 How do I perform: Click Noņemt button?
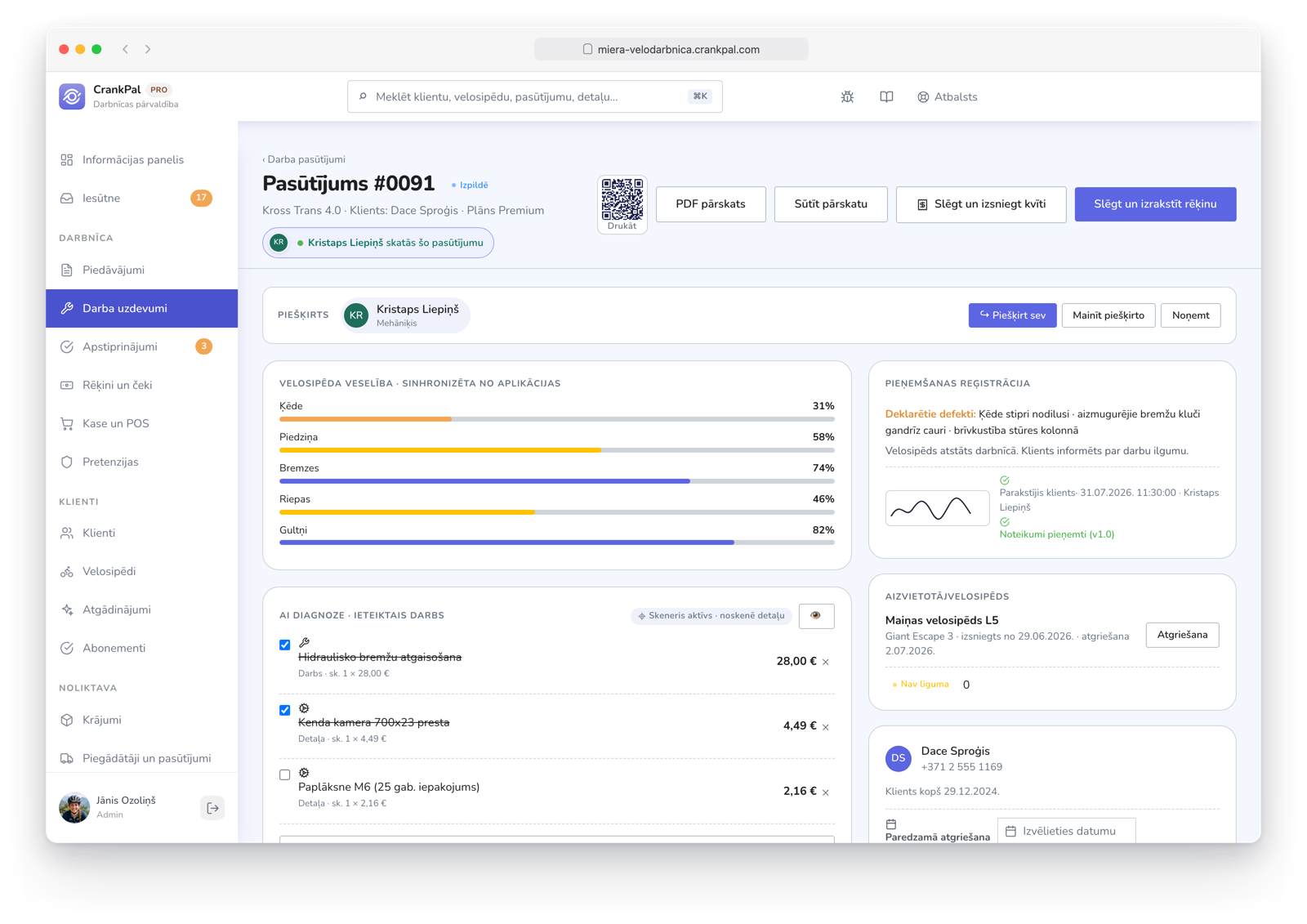pyautogui.click(x=1190, y=315)
